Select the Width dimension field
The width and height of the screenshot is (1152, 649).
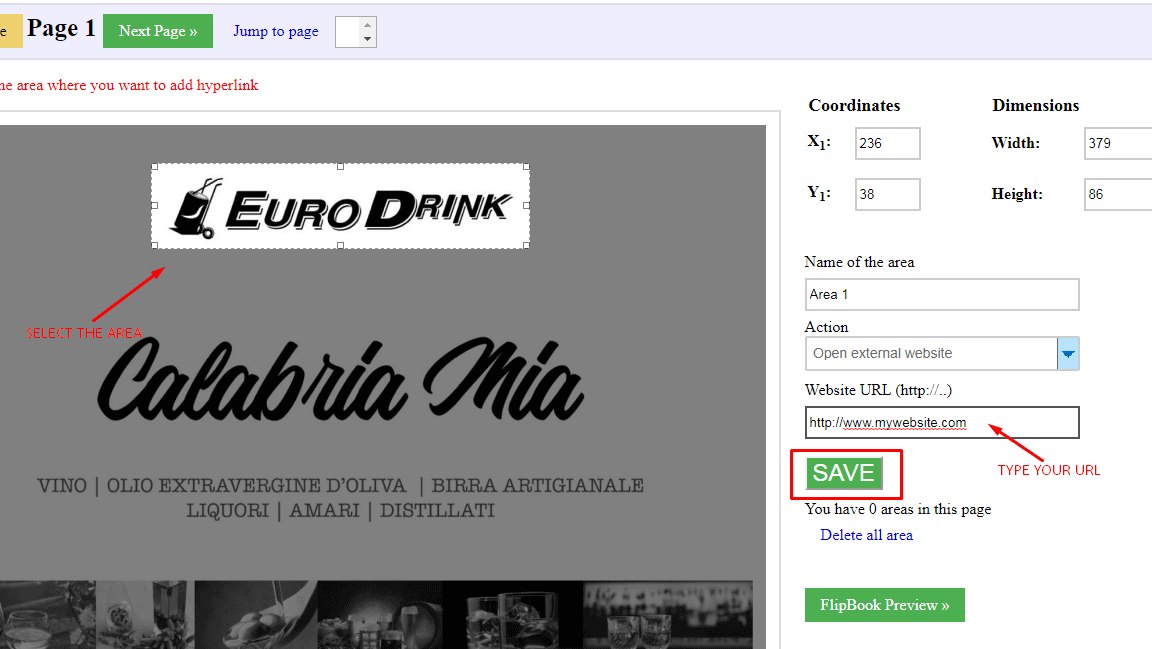click(x=1117, y=143)
